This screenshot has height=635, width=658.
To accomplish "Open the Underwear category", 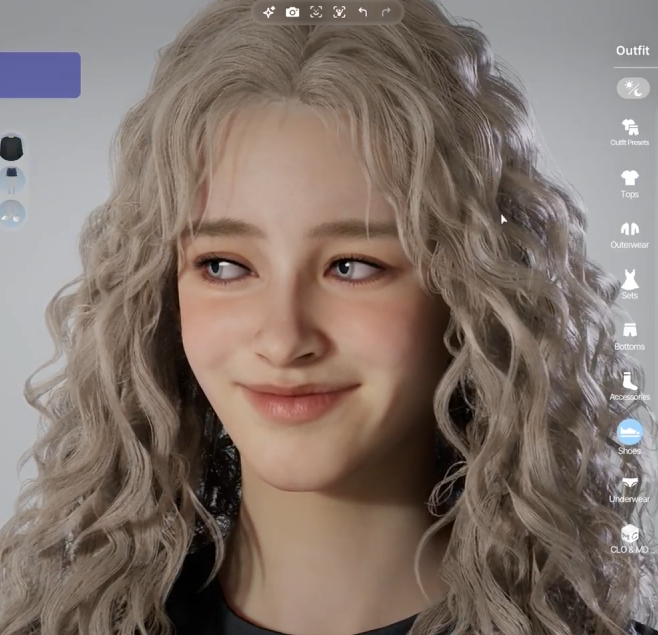I will (629, 489).
